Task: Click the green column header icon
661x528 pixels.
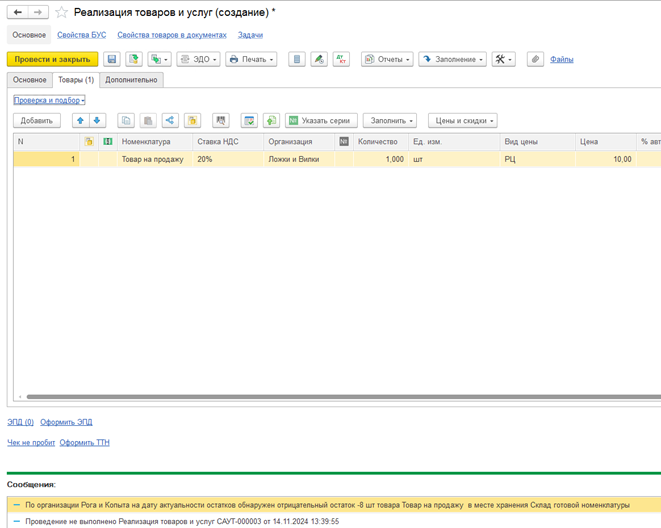Action: pyautogui.click(x=108, y=142)
